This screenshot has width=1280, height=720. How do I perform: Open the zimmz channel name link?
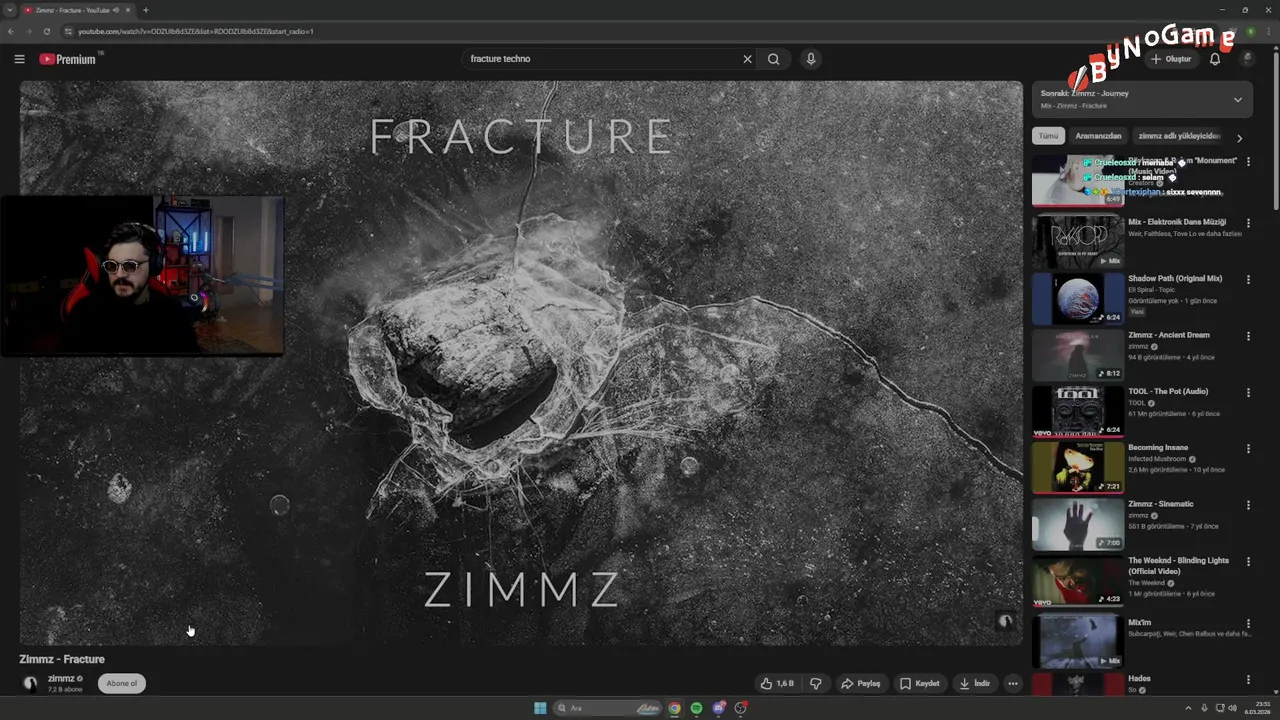(61, 679)
